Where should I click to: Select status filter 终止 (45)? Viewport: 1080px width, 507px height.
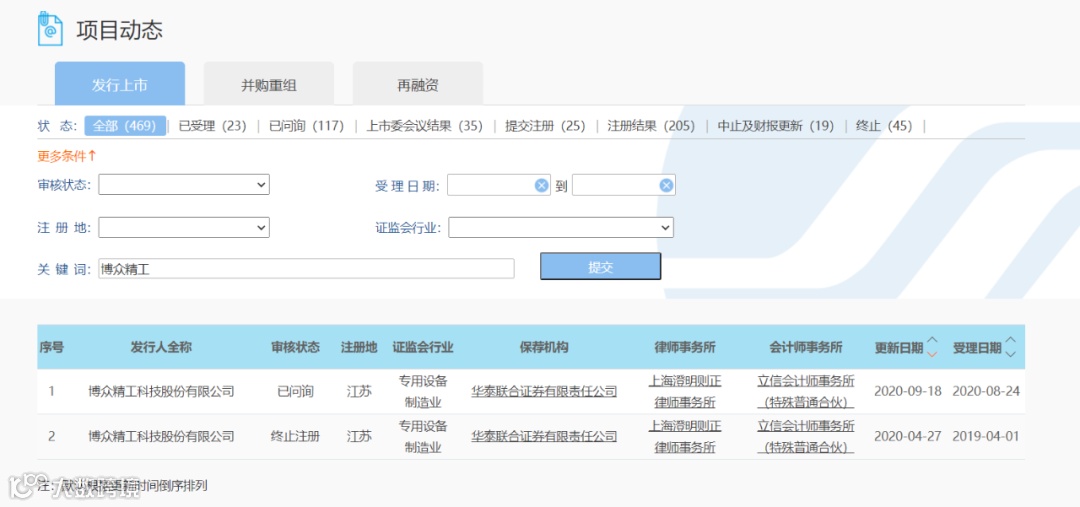tap(884, 126)
